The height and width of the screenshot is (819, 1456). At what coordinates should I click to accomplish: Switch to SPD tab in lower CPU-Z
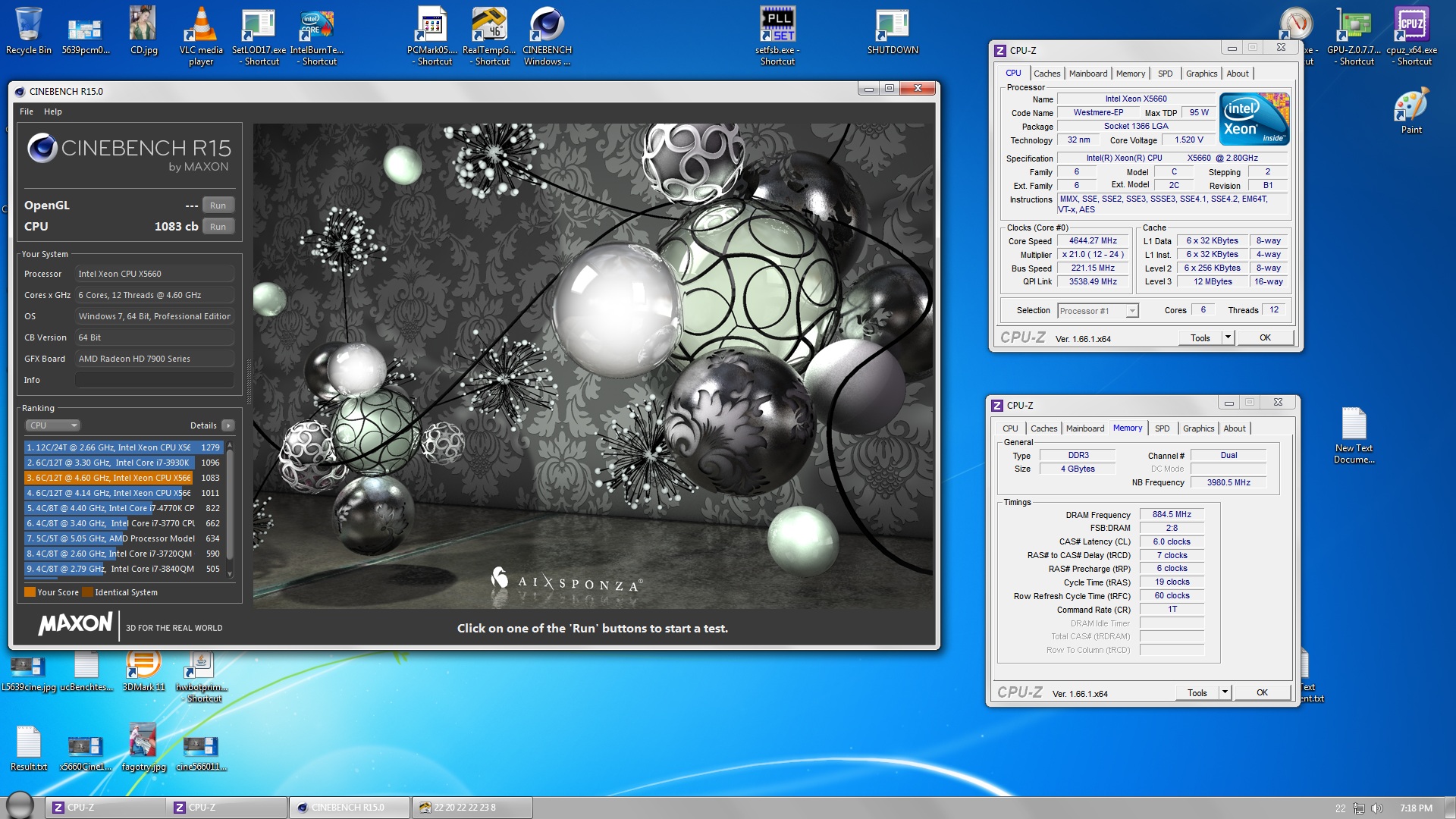coord(1162,428)
